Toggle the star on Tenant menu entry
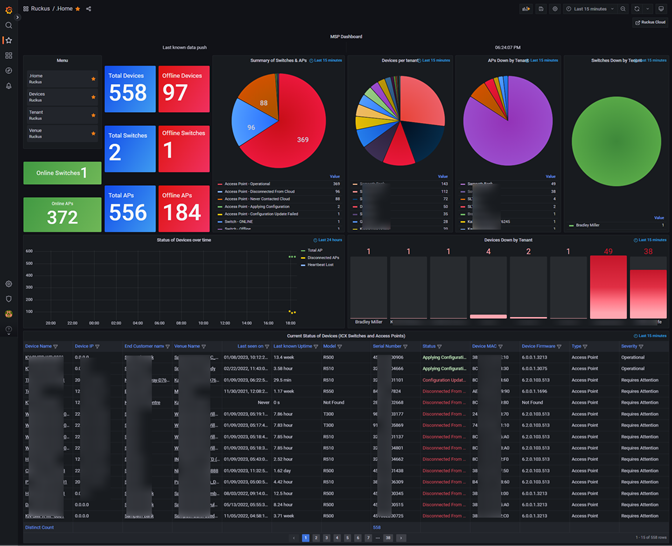 point(93,115)
